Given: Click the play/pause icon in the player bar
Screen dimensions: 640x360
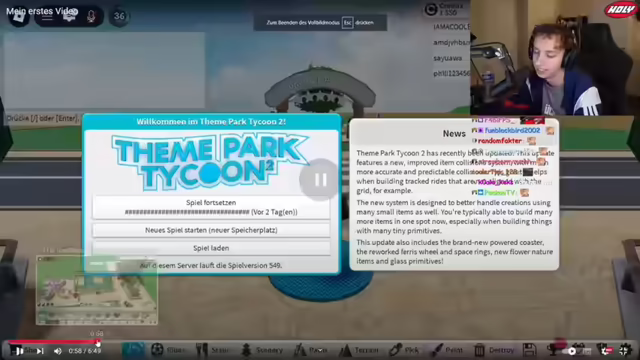Looking at the screenshot, I should [x=19, y=351].
